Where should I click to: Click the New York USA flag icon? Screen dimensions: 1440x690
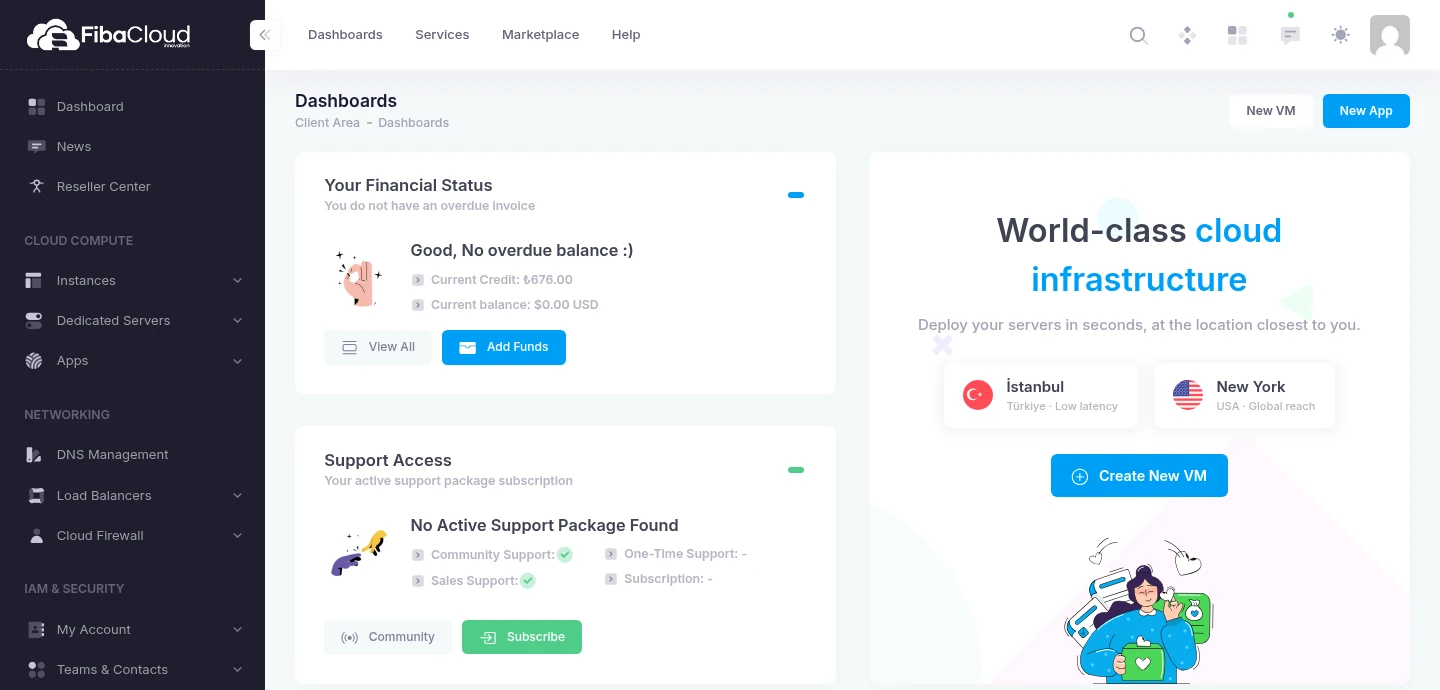pyautogui.click(x=1188, y=395)
